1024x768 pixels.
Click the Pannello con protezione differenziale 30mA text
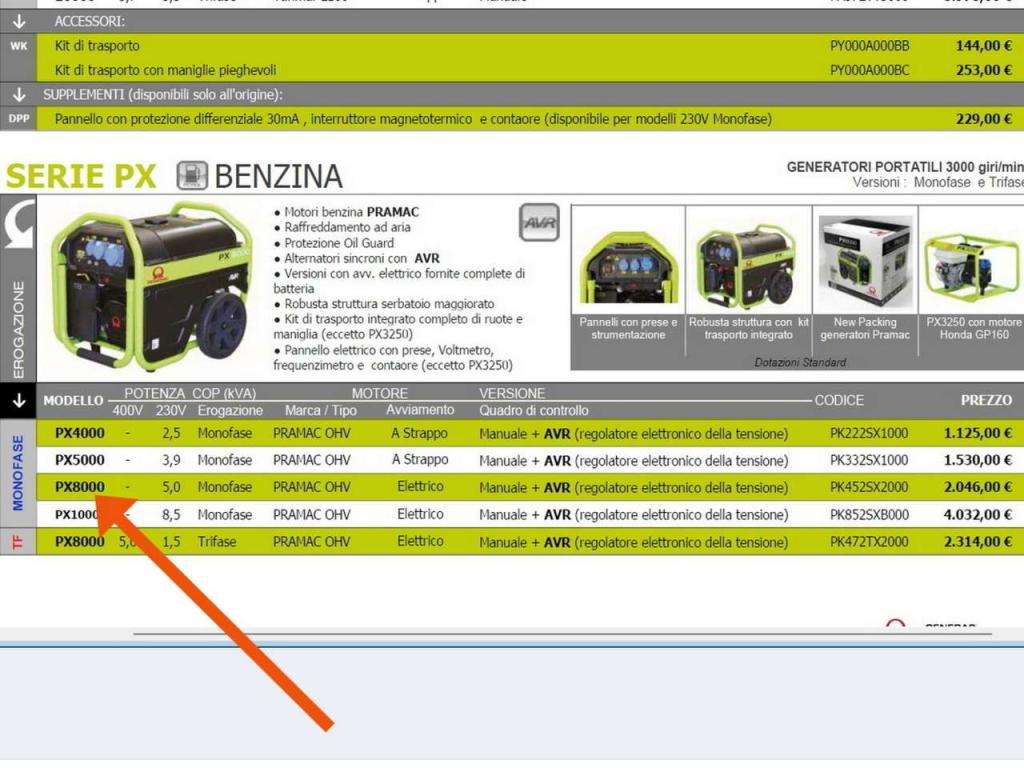(x=413, y=119)
